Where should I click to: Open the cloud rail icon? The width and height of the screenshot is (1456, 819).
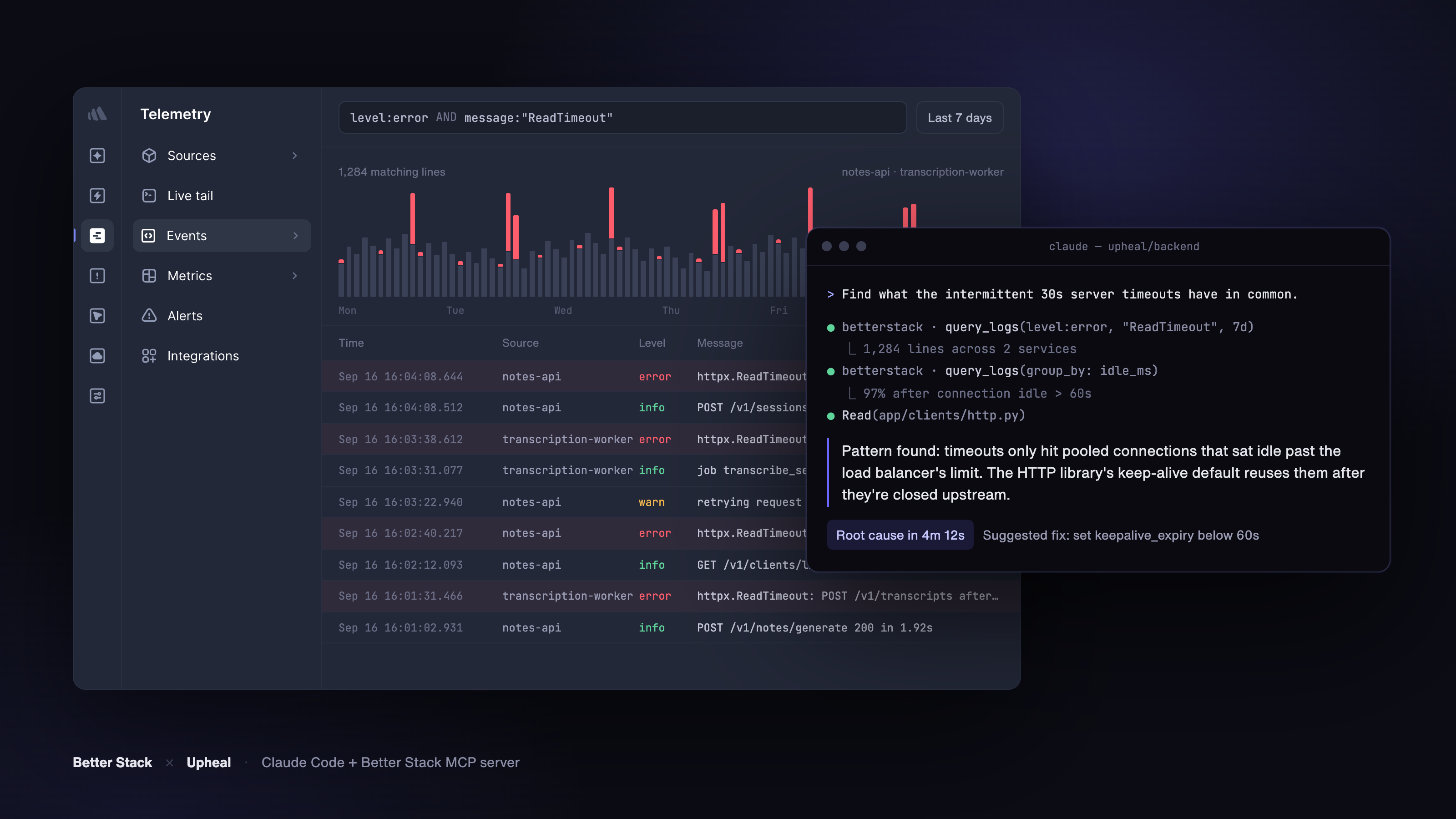point(97,356)
